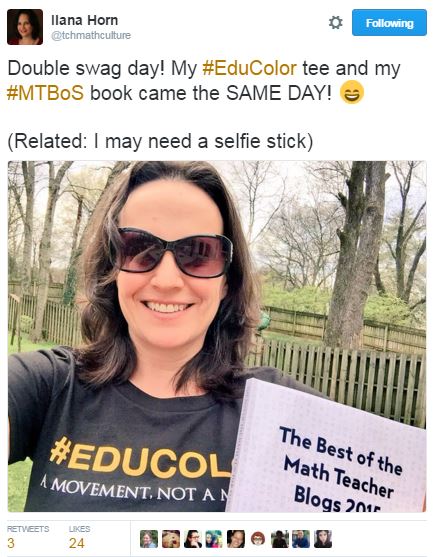Open first liker avatar in row
This screenshot has width=436, height=557.
[149, 539]
